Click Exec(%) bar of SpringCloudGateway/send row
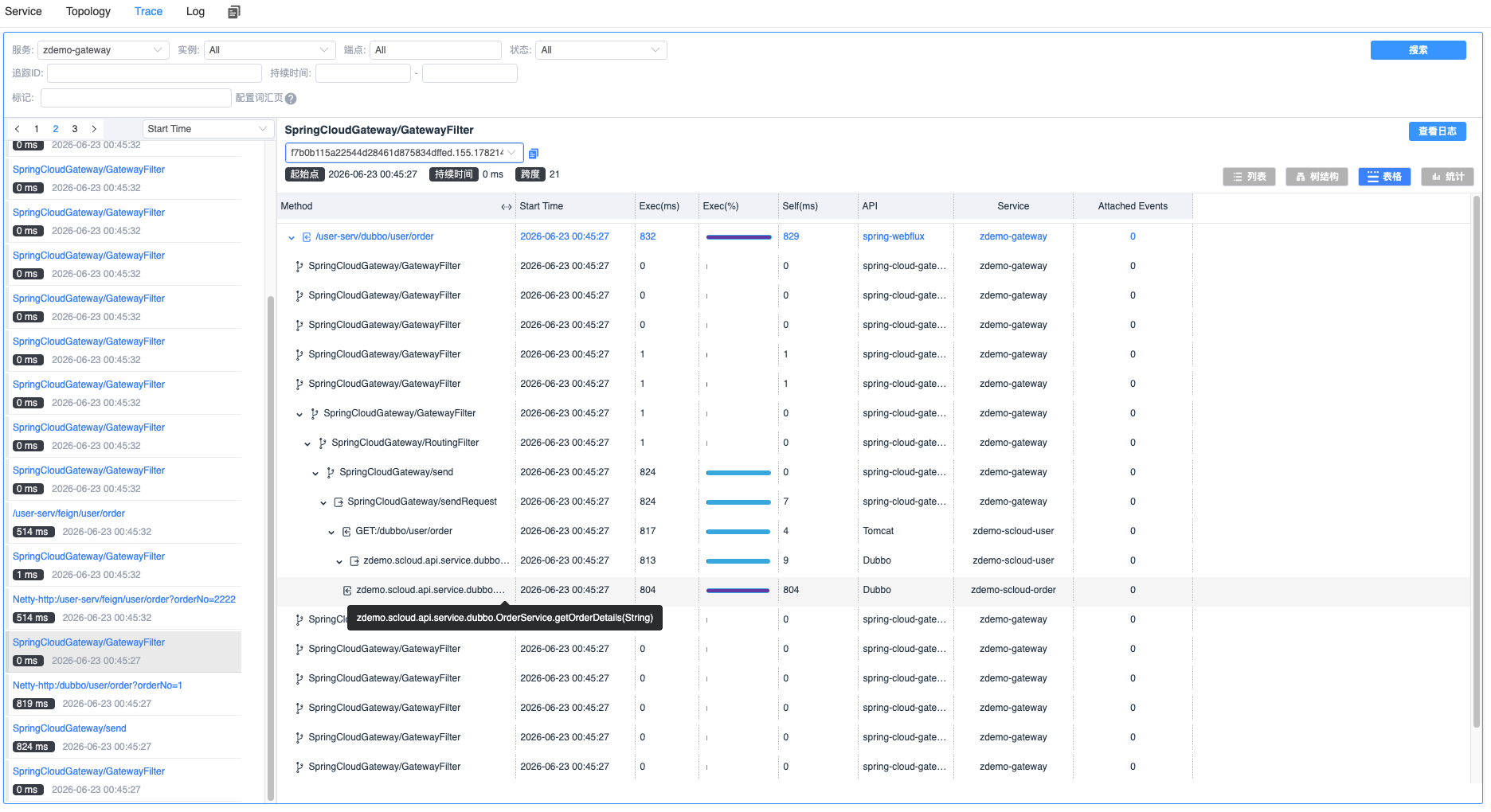Viewport: 1491px width, 812px height. point(738,473)
